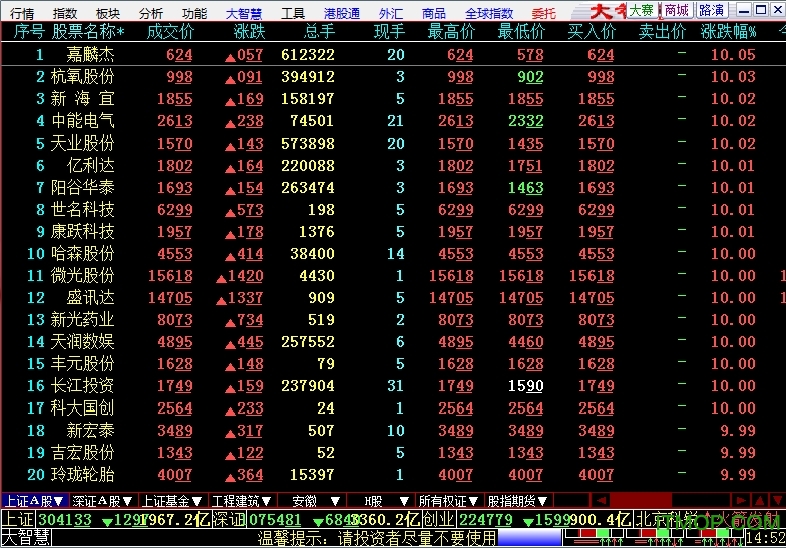Viewport: 786px width, 548px height.
Task: Open the 外汇 menu
Action: [x=391, y=13]
